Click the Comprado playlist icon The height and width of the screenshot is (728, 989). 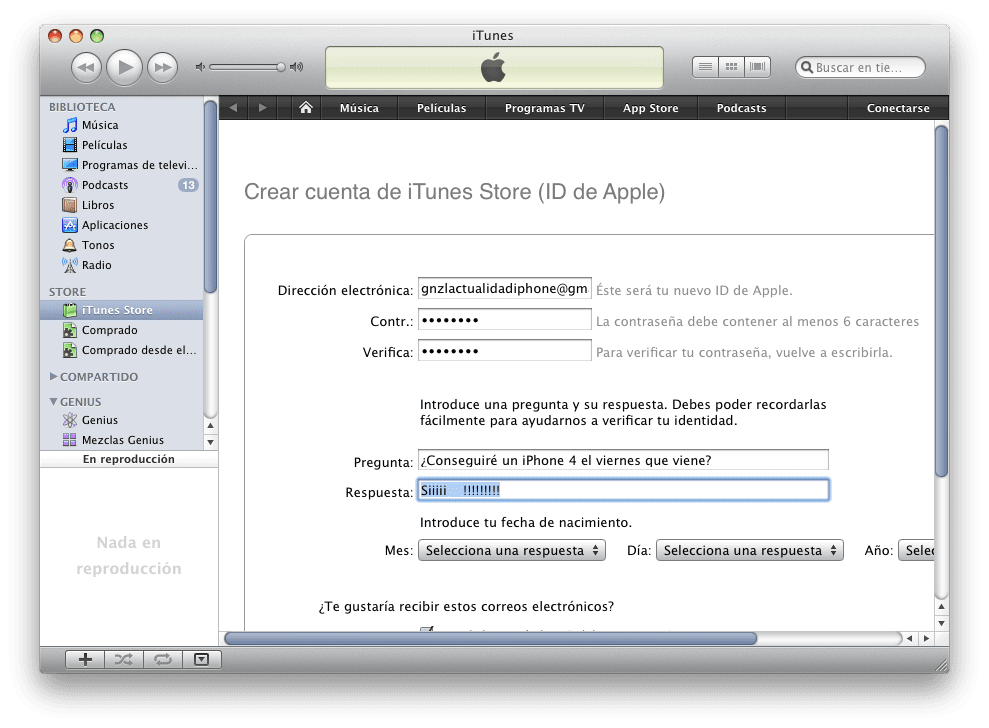pyautogui.click(x=70, y=330)
